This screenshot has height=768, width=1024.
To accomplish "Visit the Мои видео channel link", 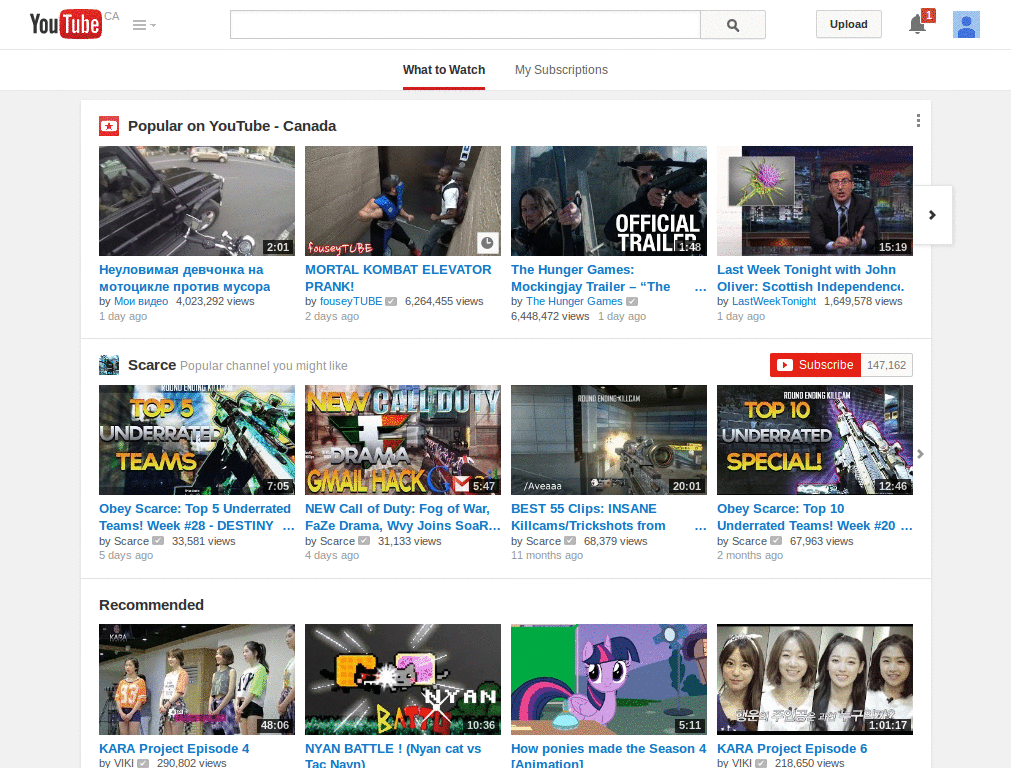I will (x=141, y=302).
